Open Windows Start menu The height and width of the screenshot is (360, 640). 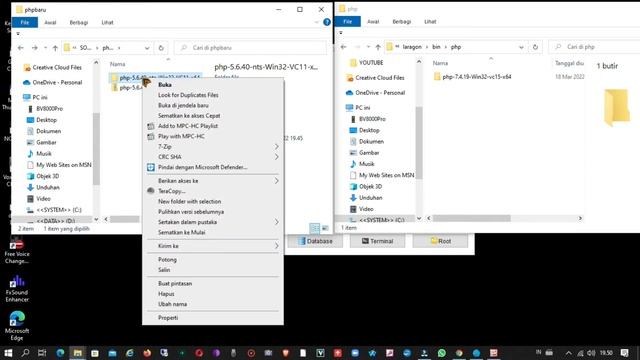point(8,353)
